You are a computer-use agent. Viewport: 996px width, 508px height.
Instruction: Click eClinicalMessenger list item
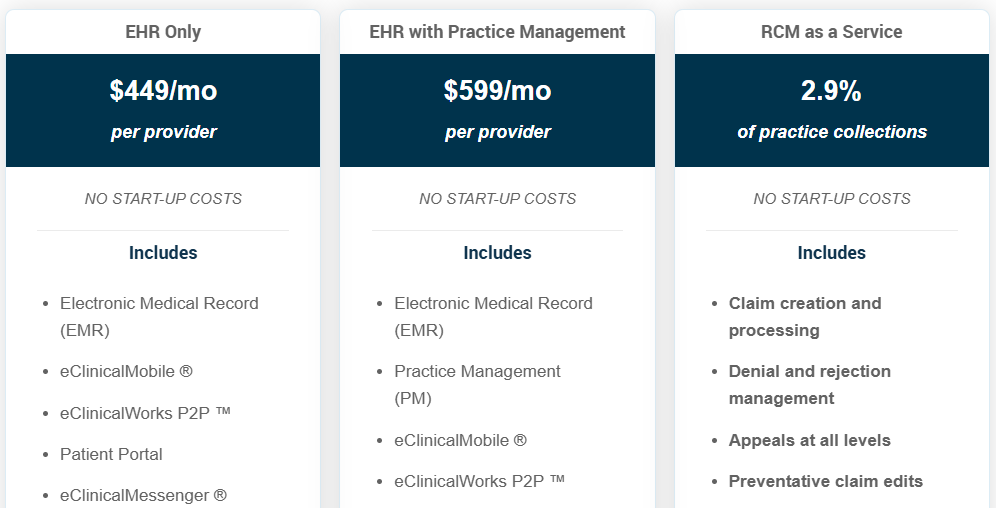(x=144, y=495)
